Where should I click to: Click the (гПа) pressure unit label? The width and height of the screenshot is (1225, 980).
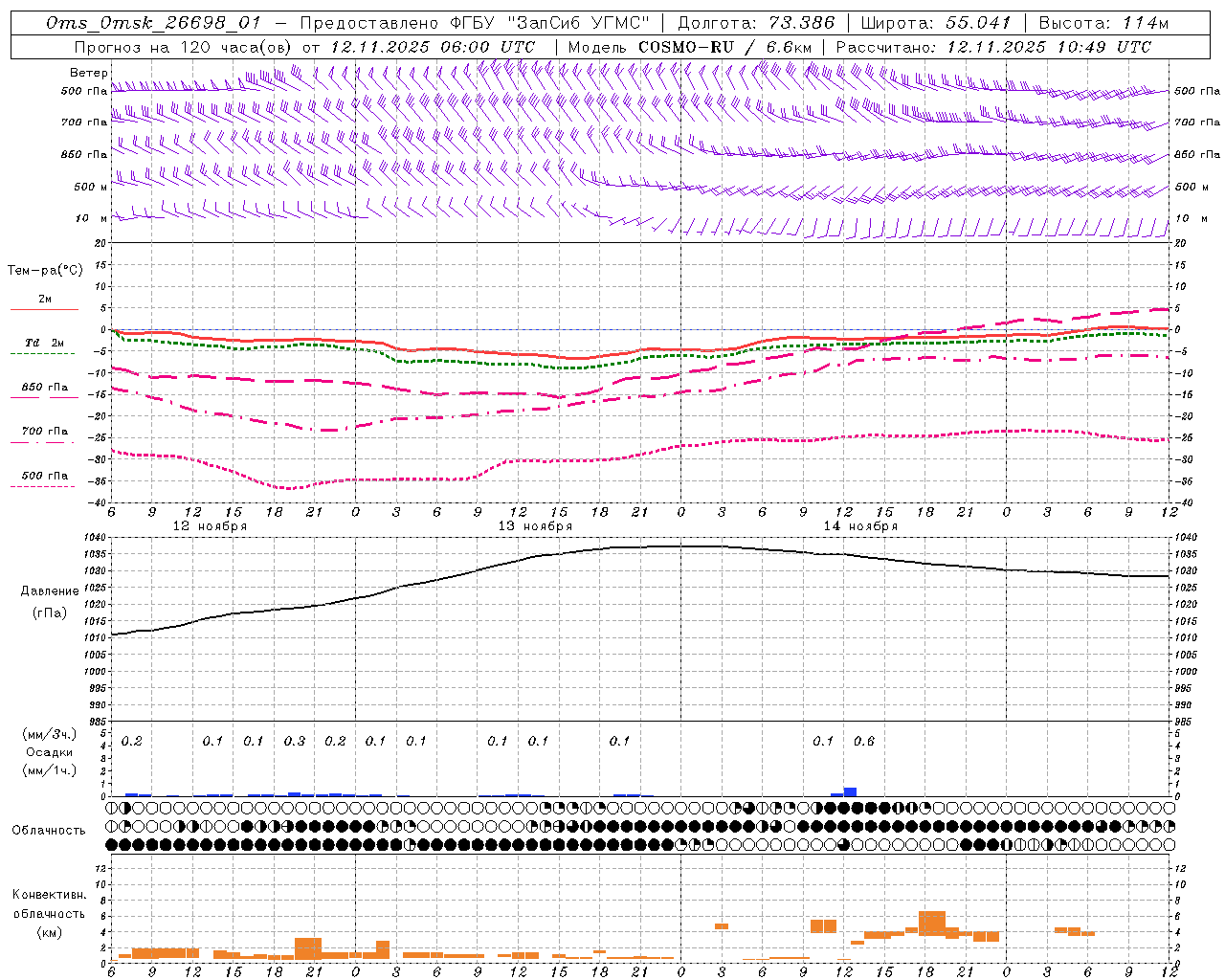click(x=50, y=613)
